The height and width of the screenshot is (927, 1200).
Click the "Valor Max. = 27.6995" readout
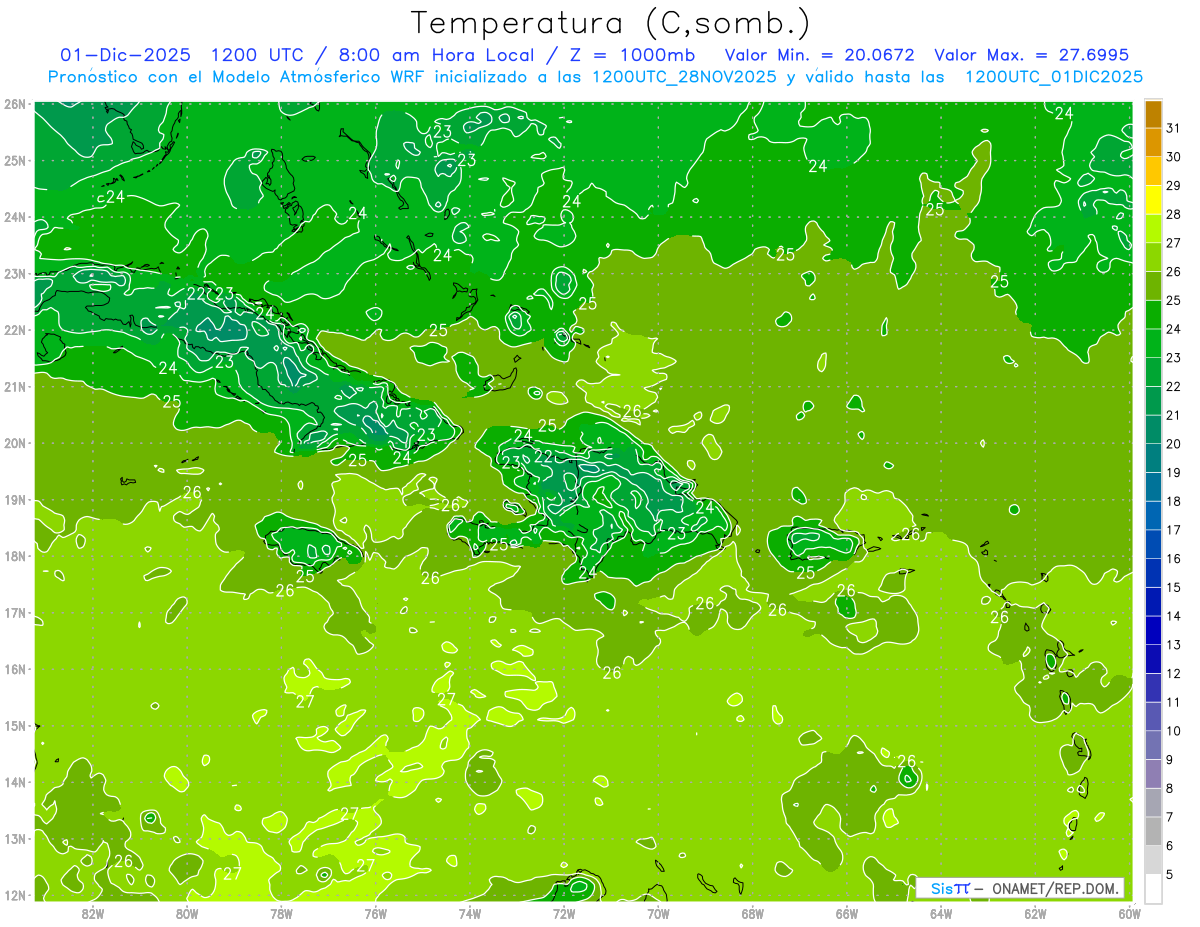point(1031,55)
